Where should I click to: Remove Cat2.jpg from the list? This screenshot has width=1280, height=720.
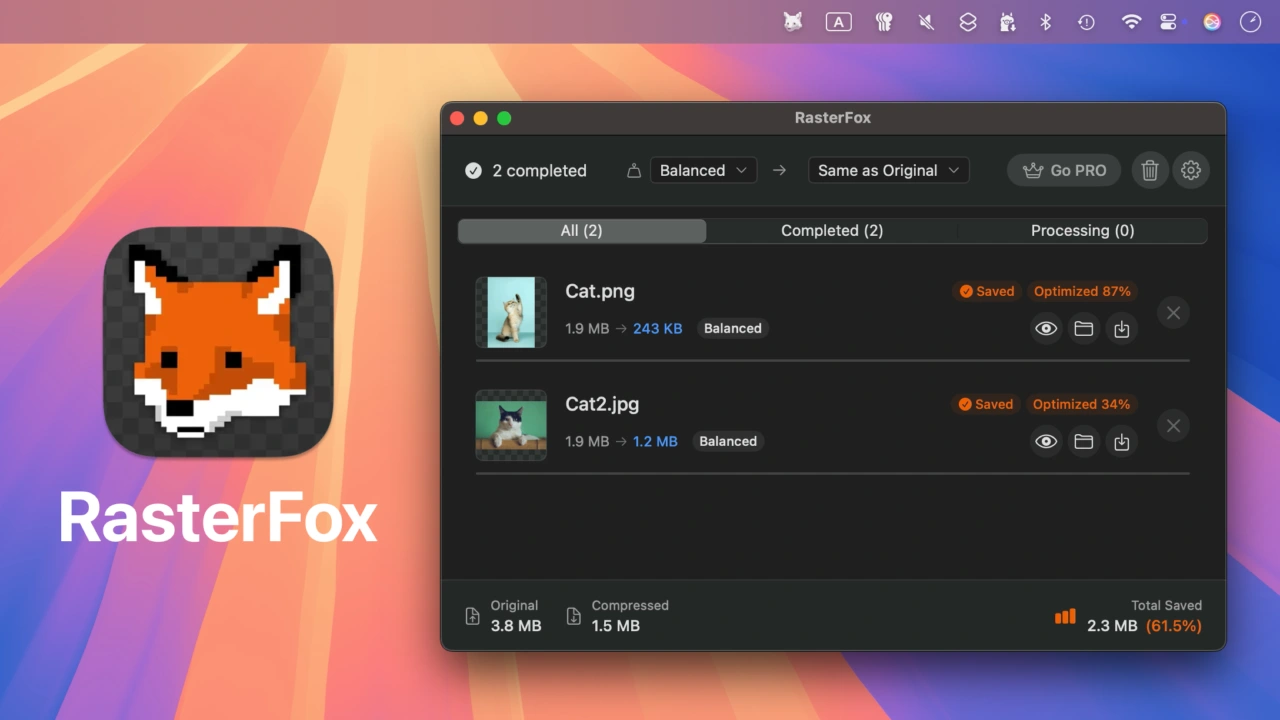[1173, 426]
